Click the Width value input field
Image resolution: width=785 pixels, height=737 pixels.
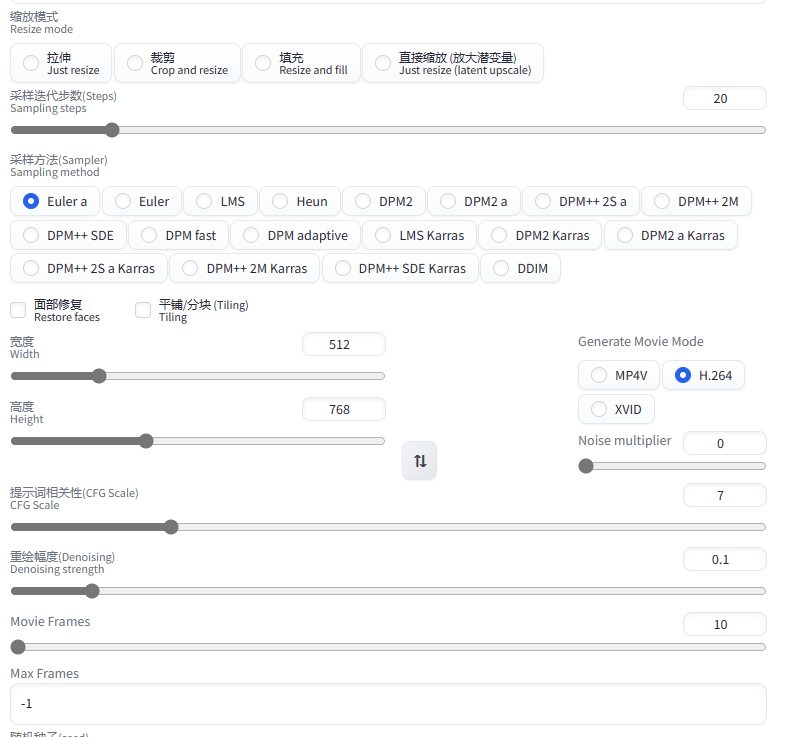343,344
